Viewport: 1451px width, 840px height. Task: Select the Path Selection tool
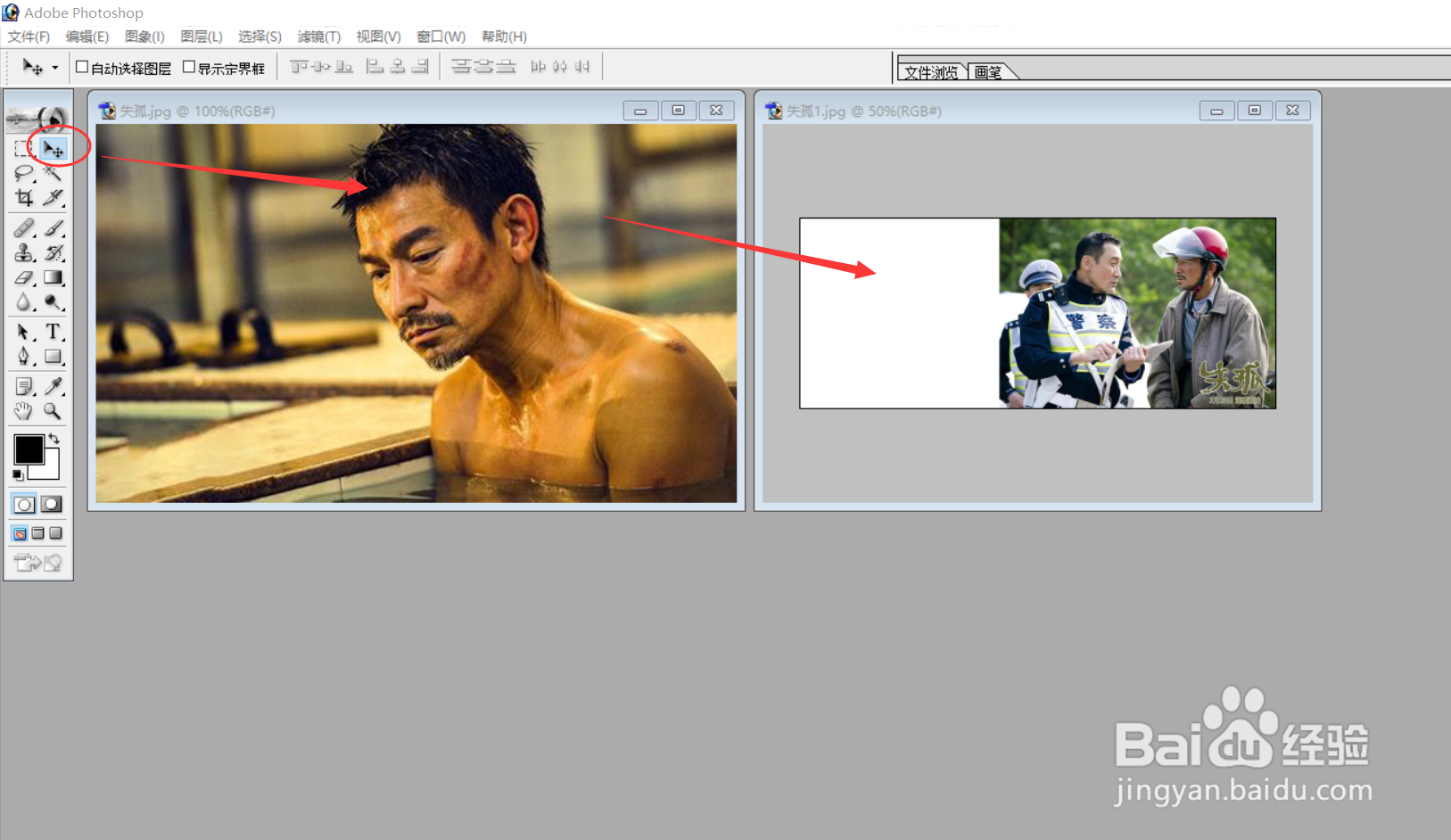tap(24, 332)
